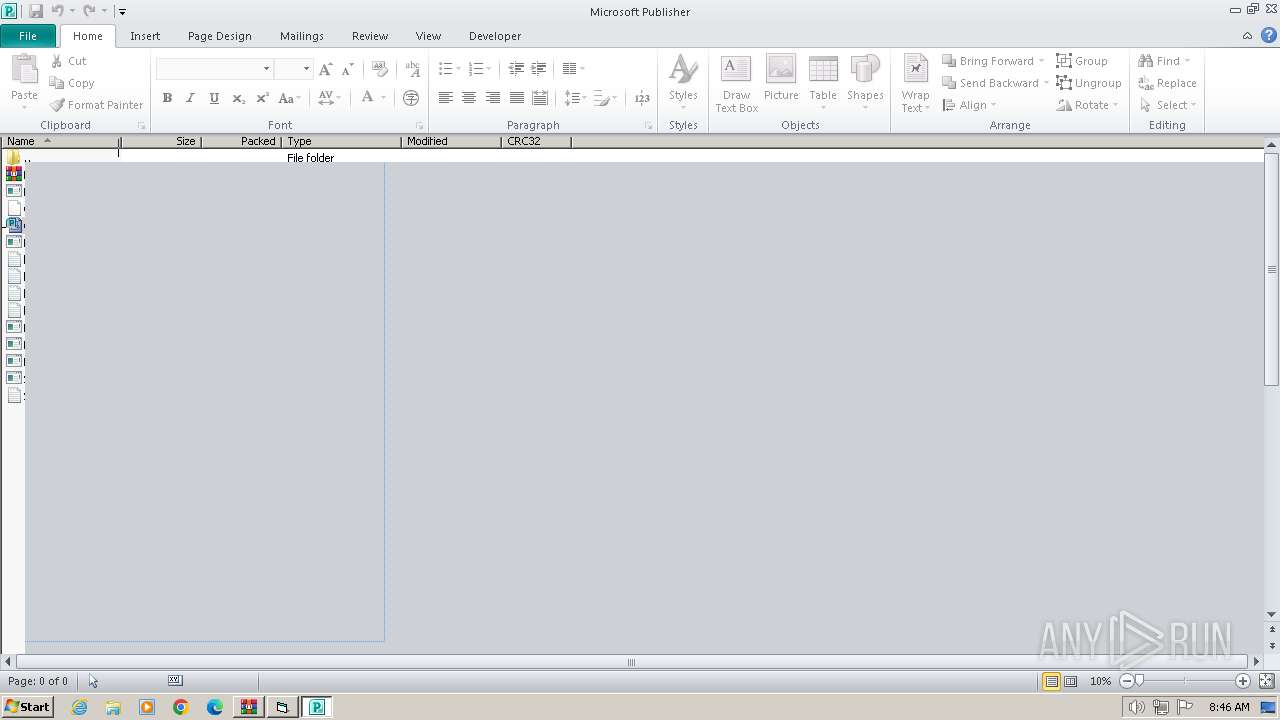Click Draw Text Box
The width and height of the screenshot is (1280, 720).
(736, 84)
